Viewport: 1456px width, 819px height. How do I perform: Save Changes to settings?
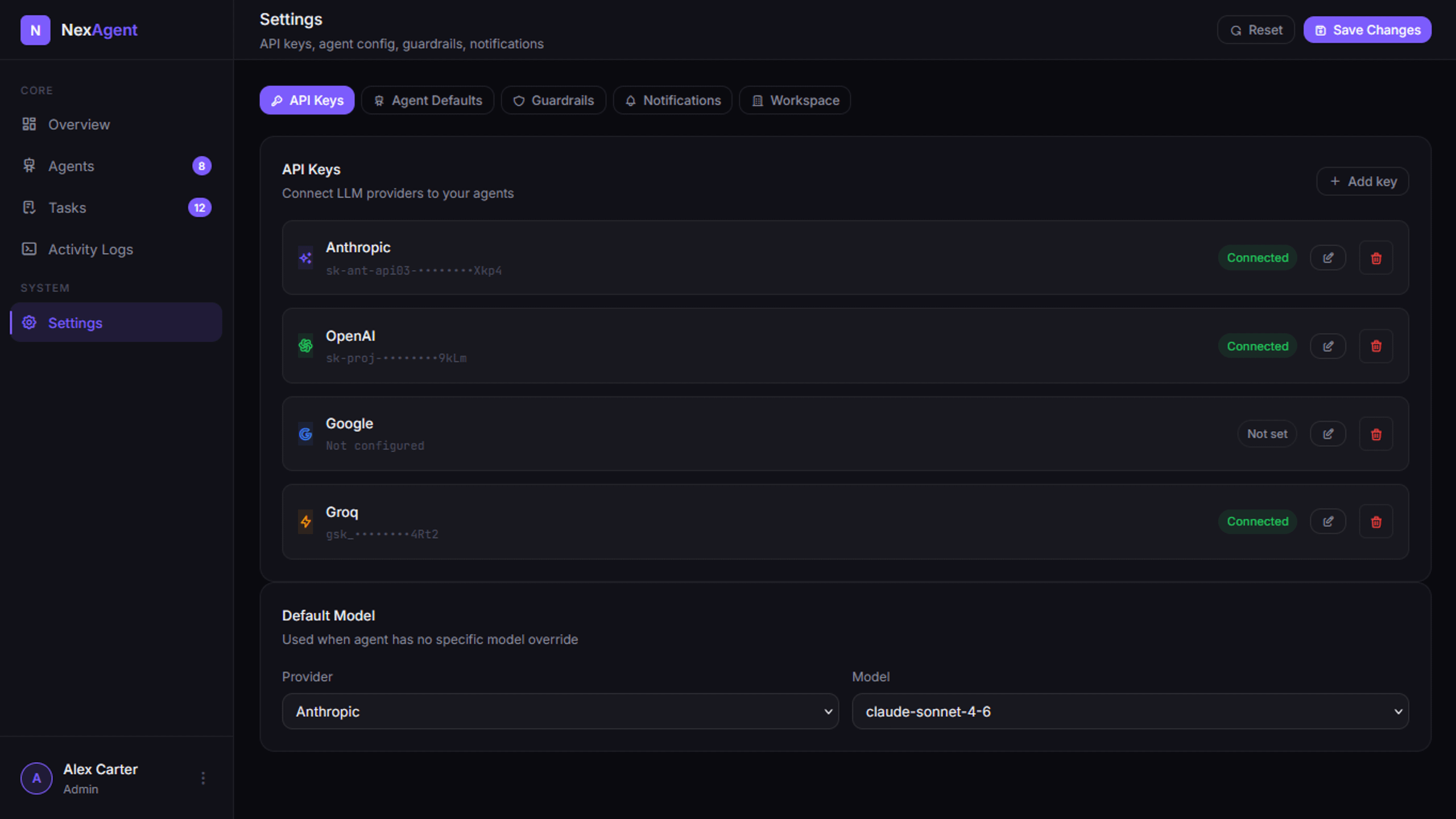click(x=1367, y=30)
